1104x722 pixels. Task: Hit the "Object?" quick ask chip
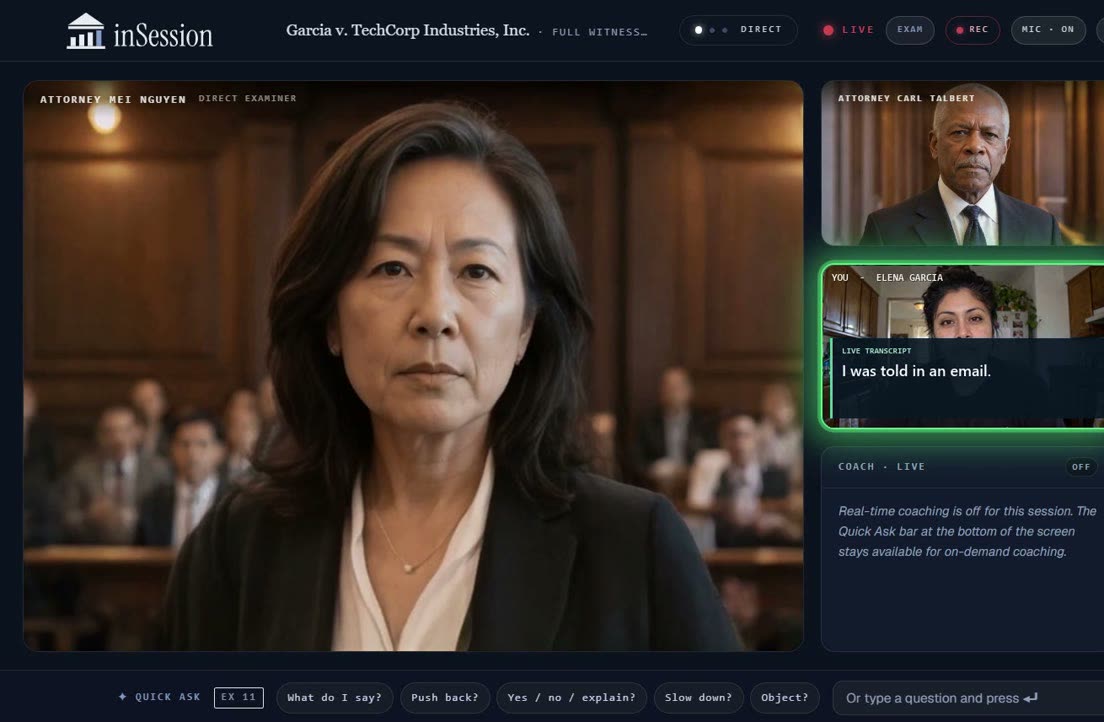pos(784,697)
